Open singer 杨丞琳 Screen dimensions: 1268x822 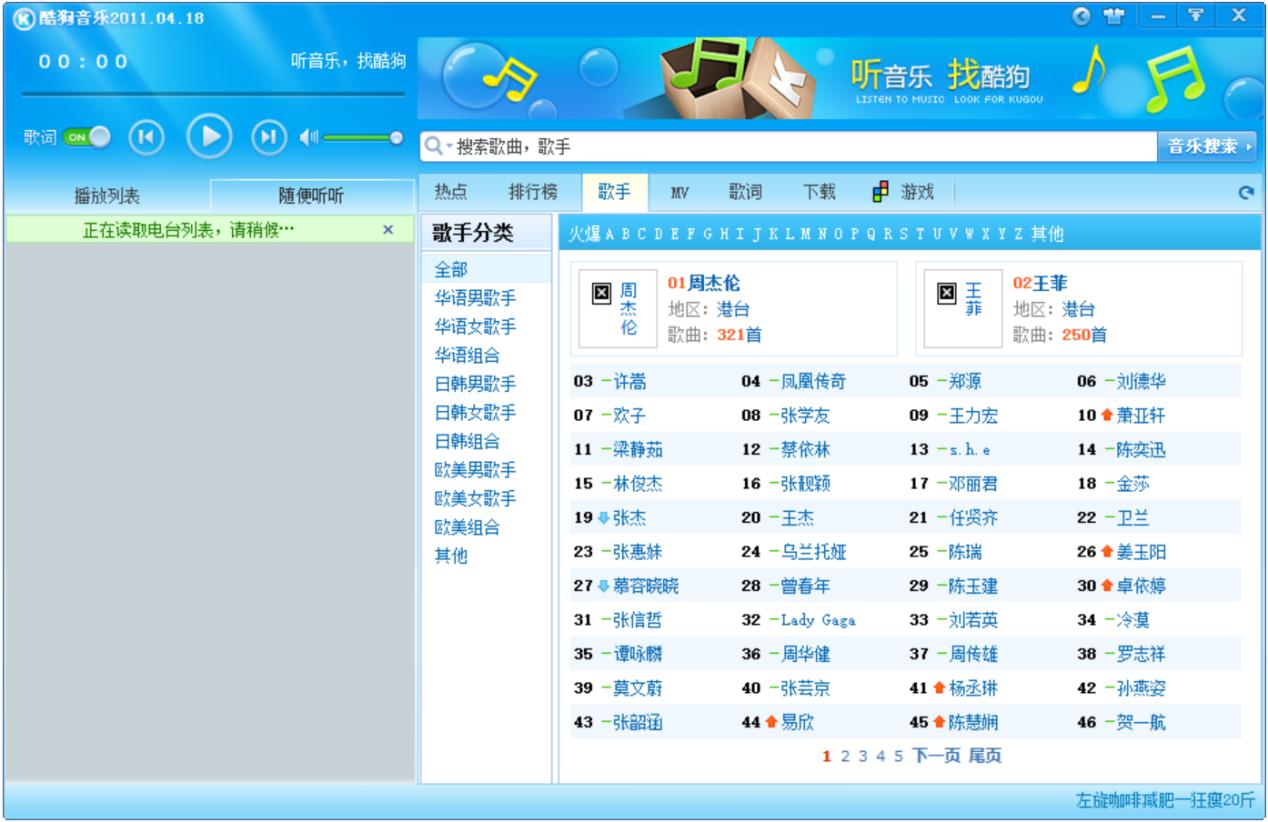click(972, 688)
